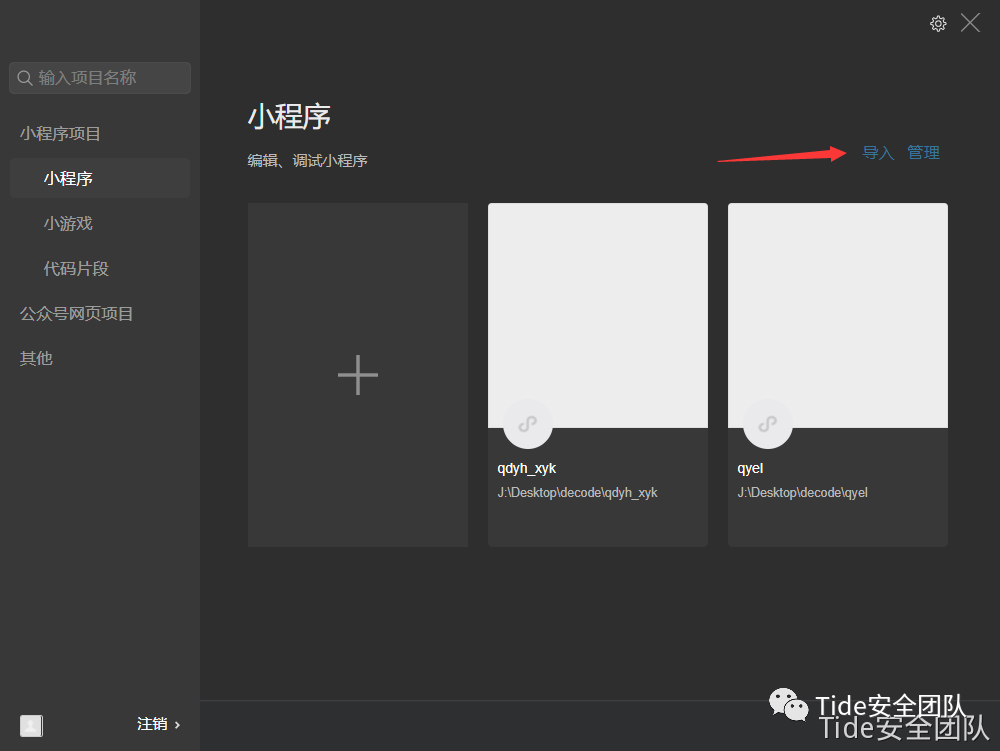Open the qdyh_xyk project thumbnail
The image size is (1000, 751).
pos(598,316)
